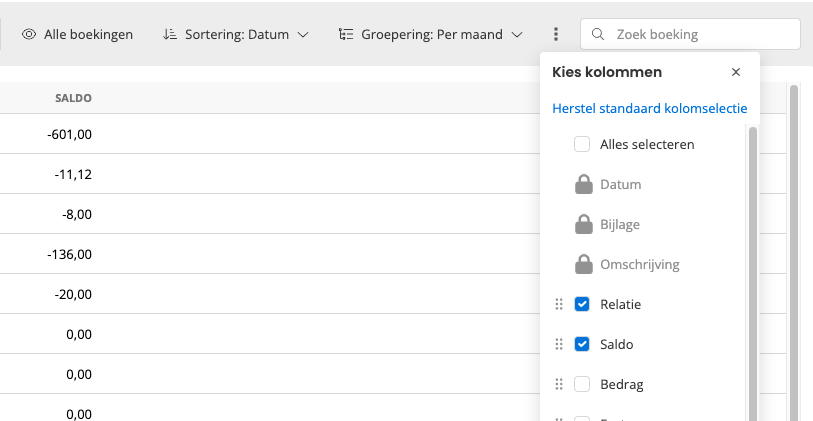Image resolution: width=813 pixels, height=421 pixels.
Task: Open the three-dot column options menu
Action: point(556,34)
